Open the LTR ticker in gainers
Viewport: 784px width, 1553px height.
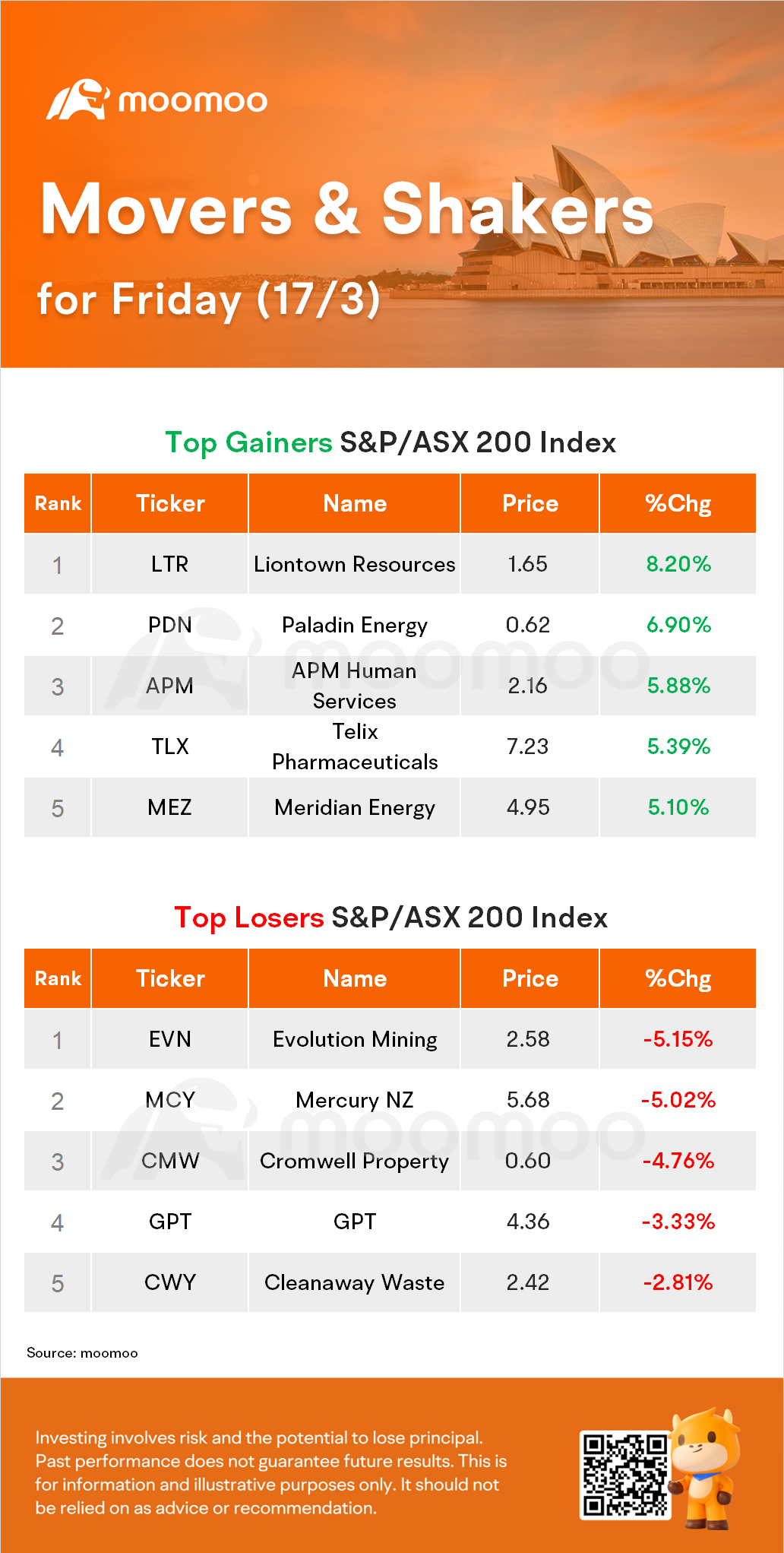[x=169, y=564]
